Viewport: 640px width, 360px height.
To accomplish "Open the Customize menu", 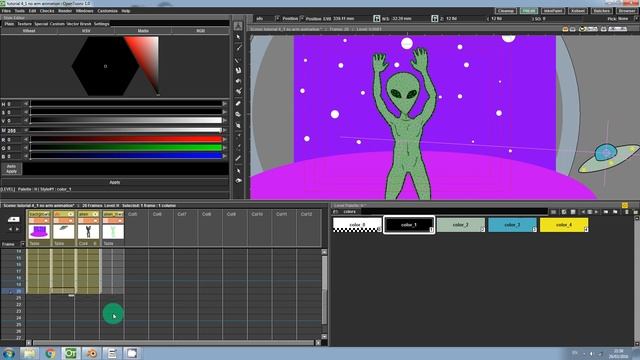I will point(107,11).
